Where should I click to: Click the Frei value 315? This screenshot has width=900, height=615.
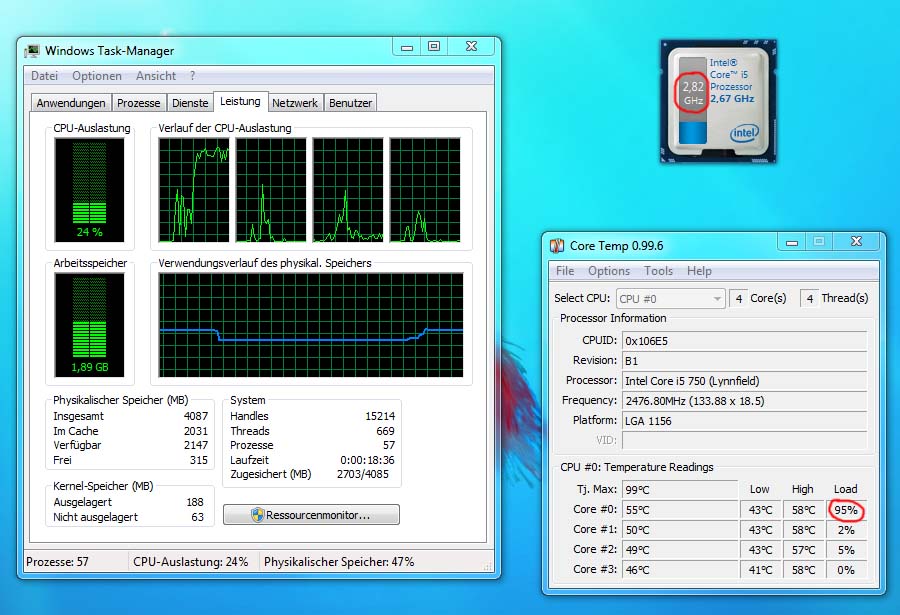199,460
